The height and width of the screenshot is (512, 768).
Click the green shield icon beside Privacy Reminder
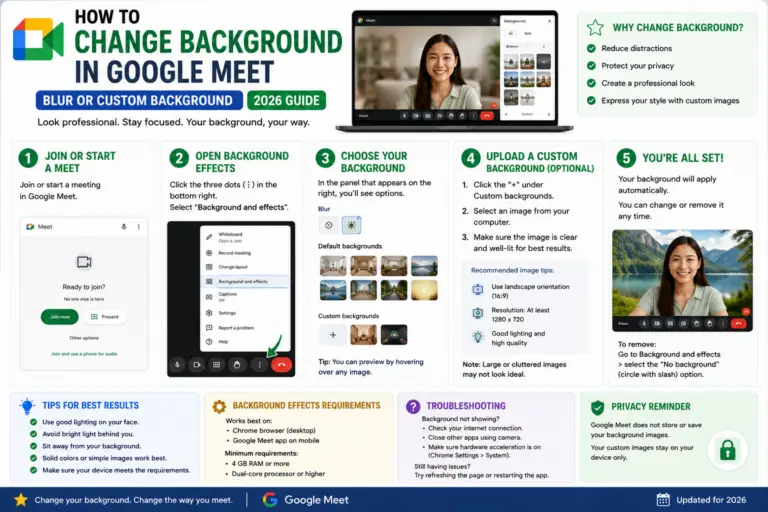click(x=598, y=407)
